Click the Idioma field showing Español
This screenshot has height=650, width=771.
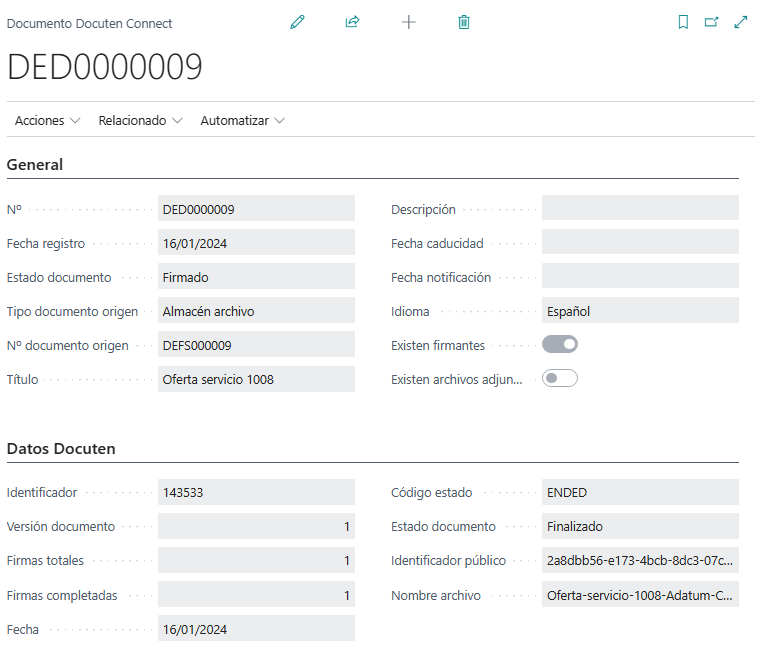(640, 311)
